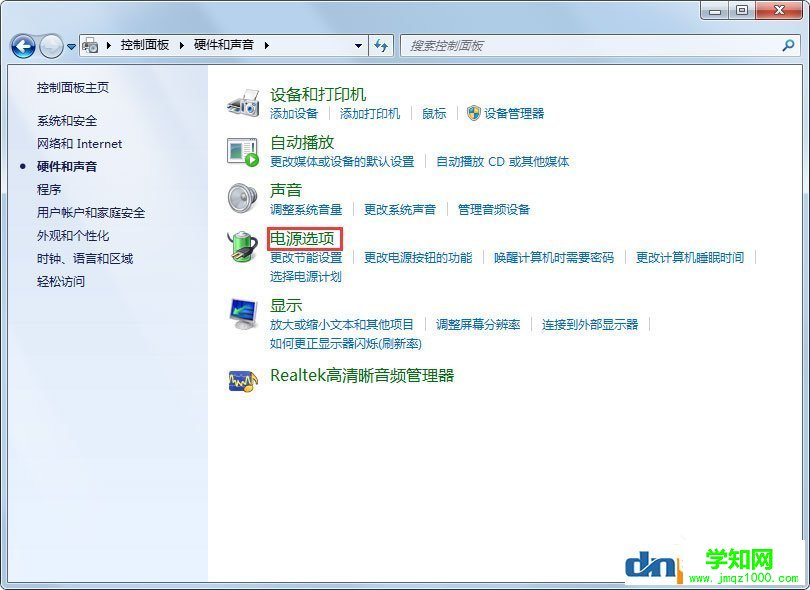
Task: Click the search magnifier icon
Action: (x=790, y=45)
